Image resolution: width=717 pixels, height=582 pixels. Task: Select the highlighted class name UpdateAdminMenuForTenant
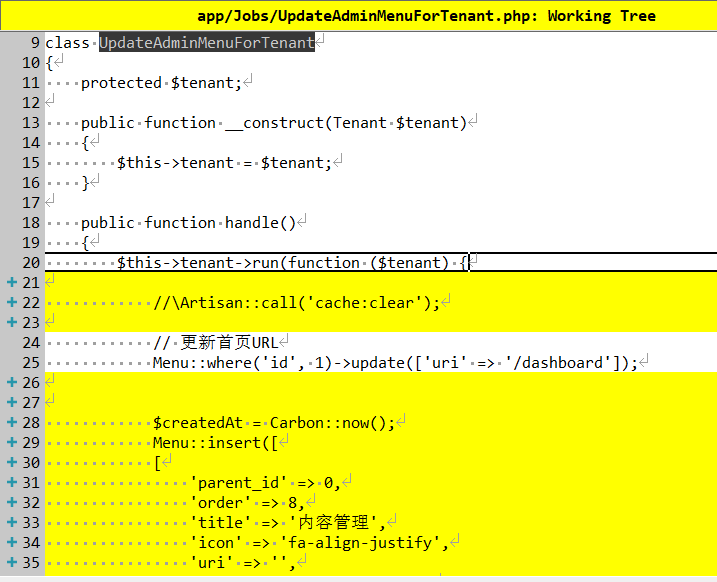(207, 43)
